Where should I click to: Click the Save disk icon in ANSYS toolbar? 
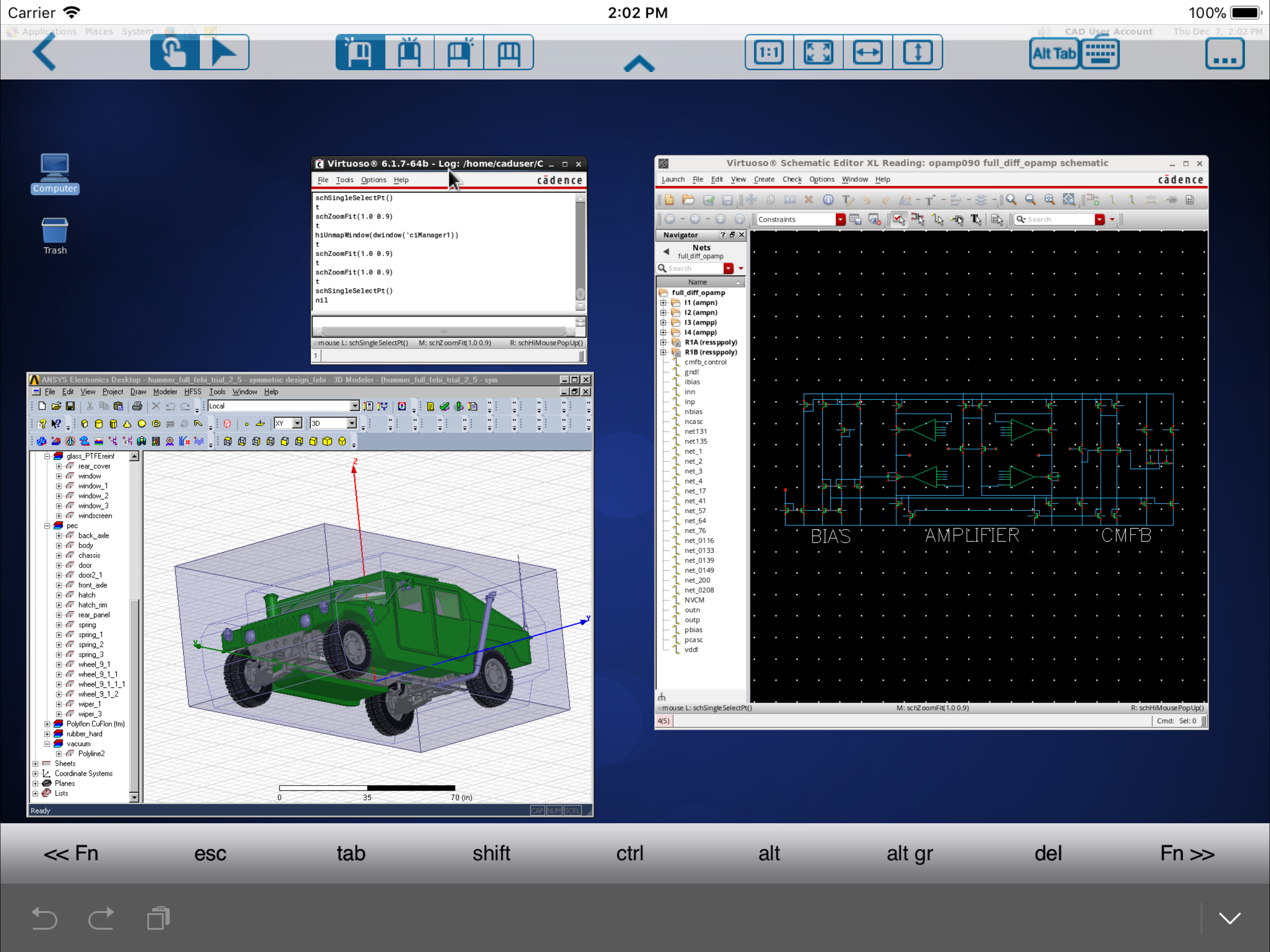coord(70,406)
